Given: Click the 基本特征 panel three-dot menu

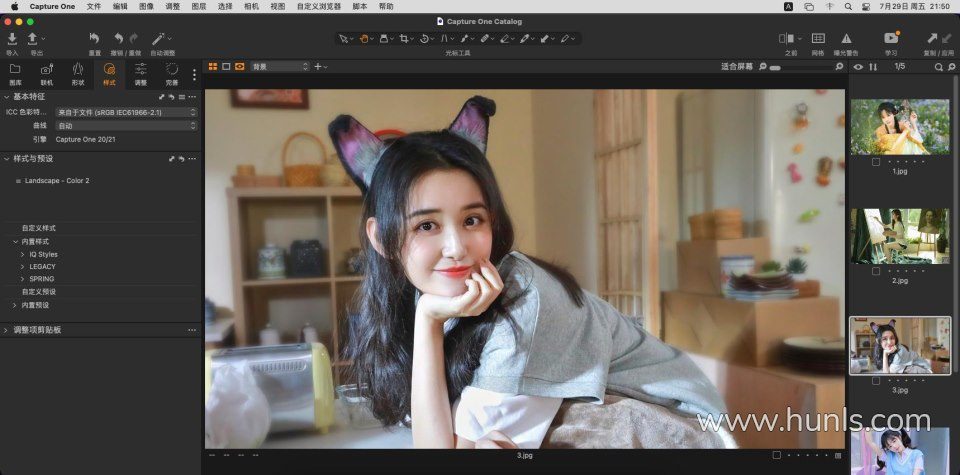Looking at the screenshot, I should (x=192, y=97).
